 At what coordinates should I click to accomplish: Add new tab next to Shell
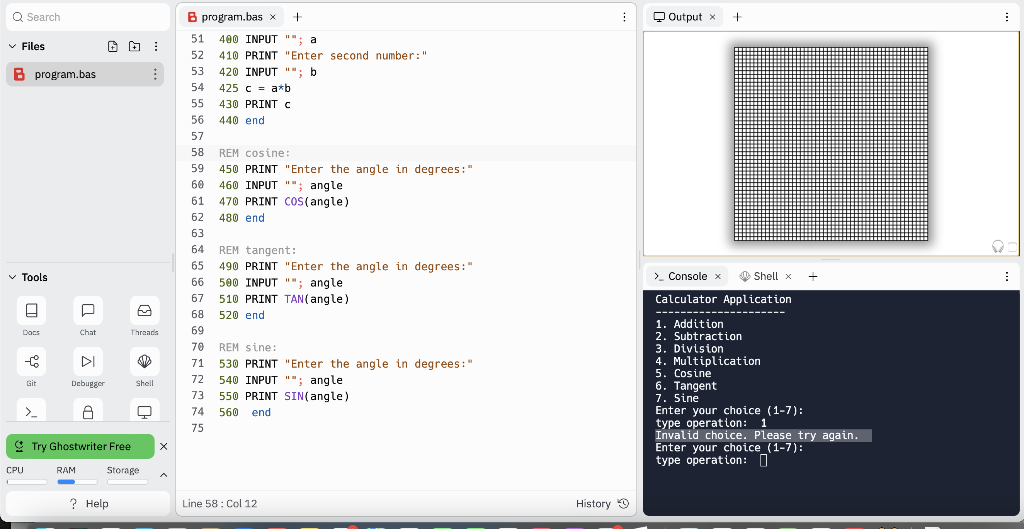click(812, 276)
